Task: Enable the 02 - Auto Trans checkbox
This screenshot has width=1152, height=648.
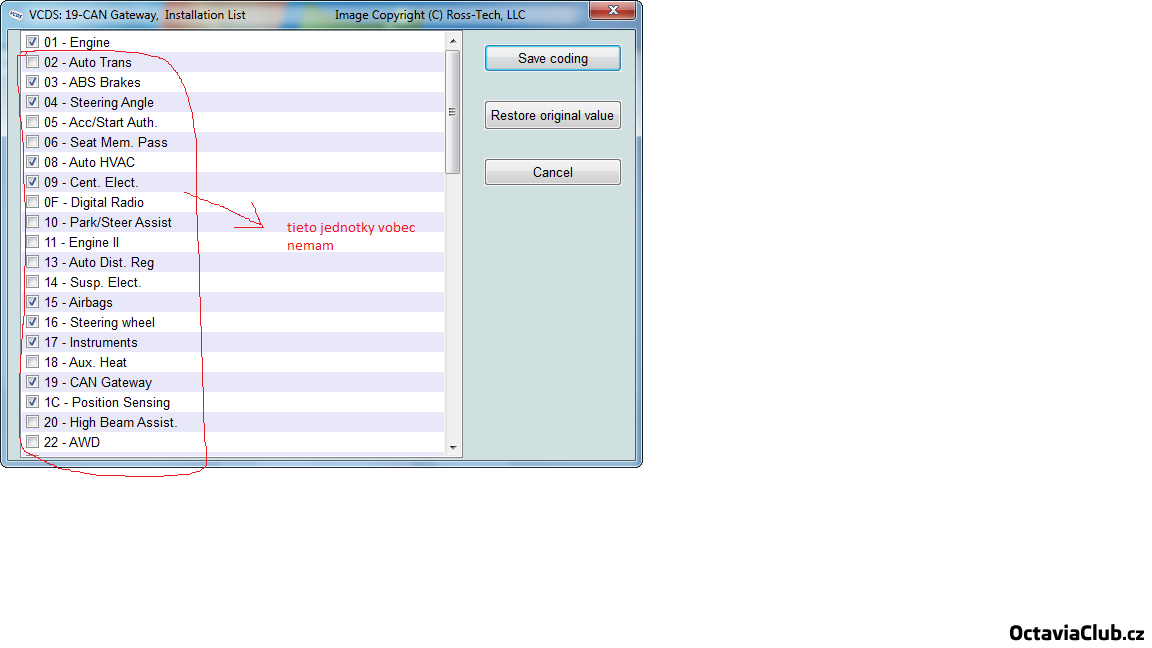Action: pos(33,62)
